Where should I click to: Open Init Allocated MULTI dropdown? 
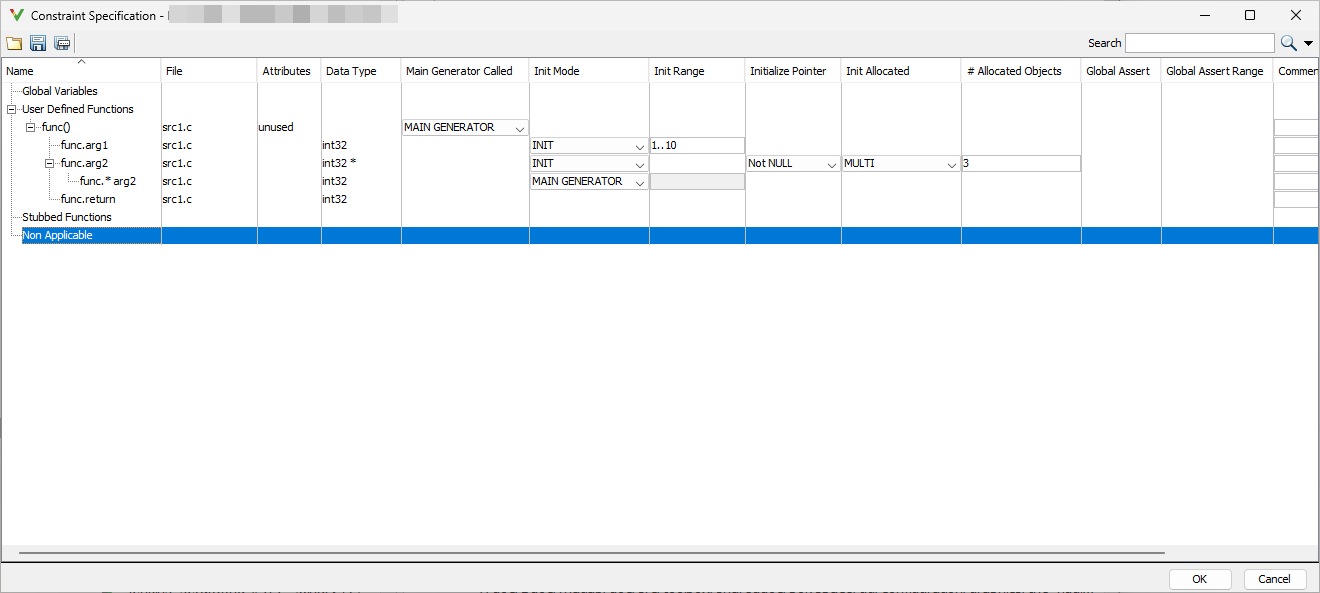(951, 164)
